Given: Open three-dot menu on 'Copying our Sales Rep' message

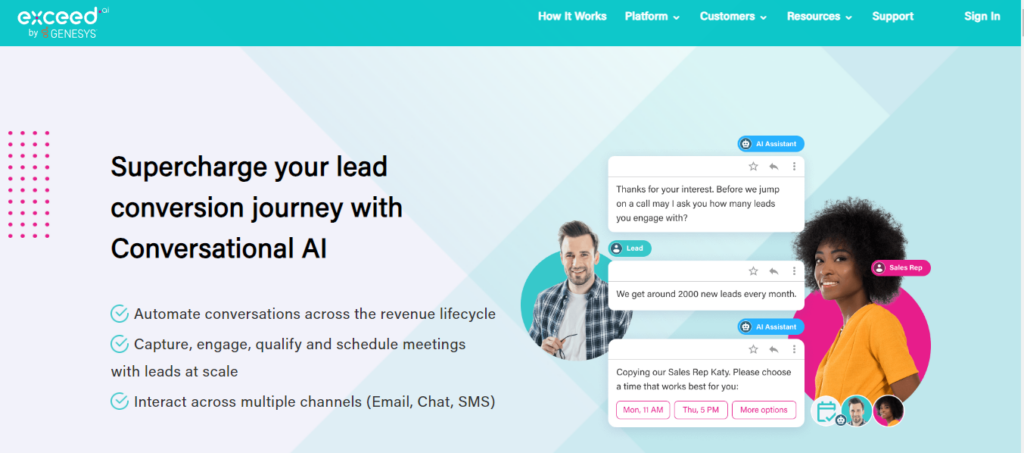Looking at the screenshot, I should pos(794,350).
